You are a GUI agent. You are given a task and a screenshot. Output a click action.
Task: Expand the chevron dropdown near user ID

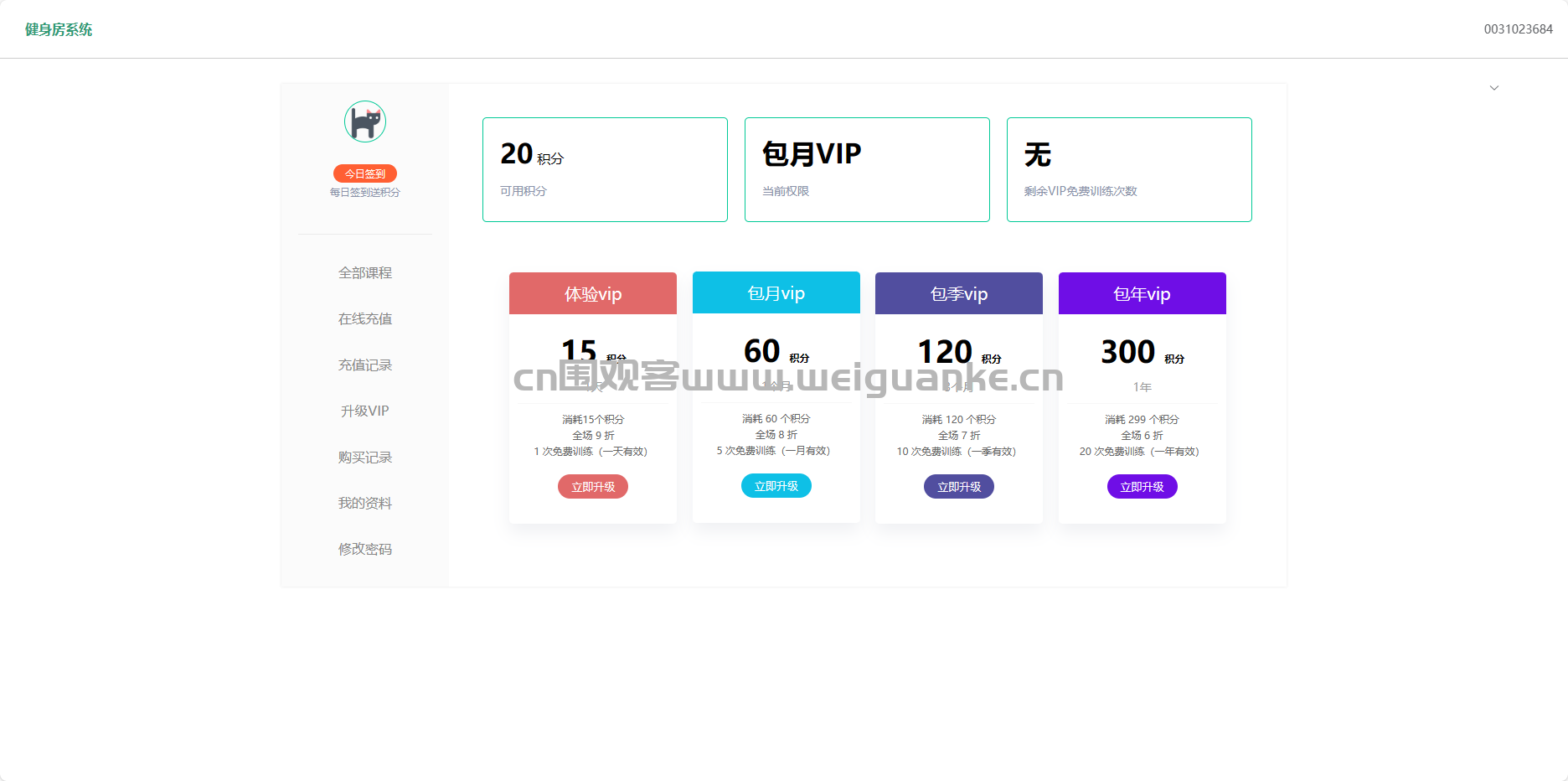click(x=1494, y=88)
